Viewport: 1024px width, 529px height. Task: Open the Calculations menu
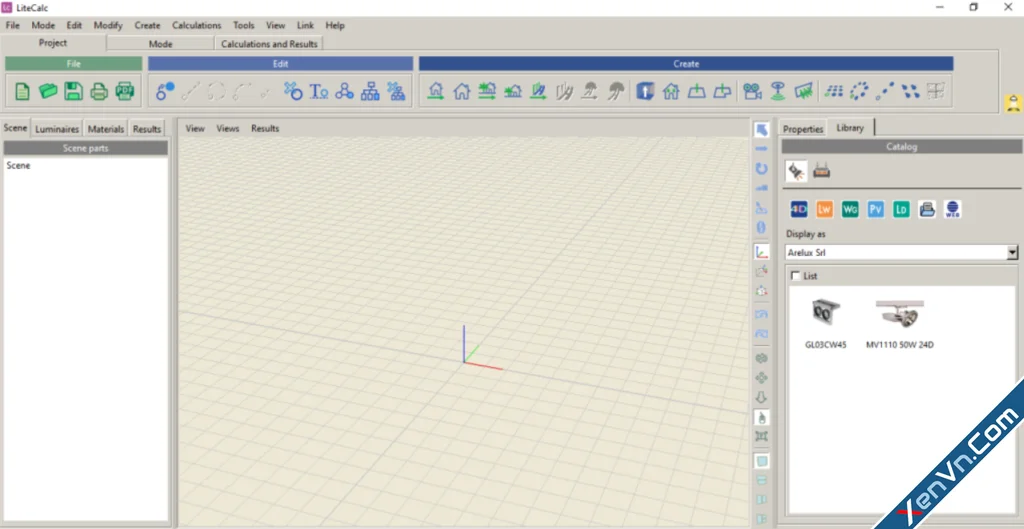(x=197, y=25)
